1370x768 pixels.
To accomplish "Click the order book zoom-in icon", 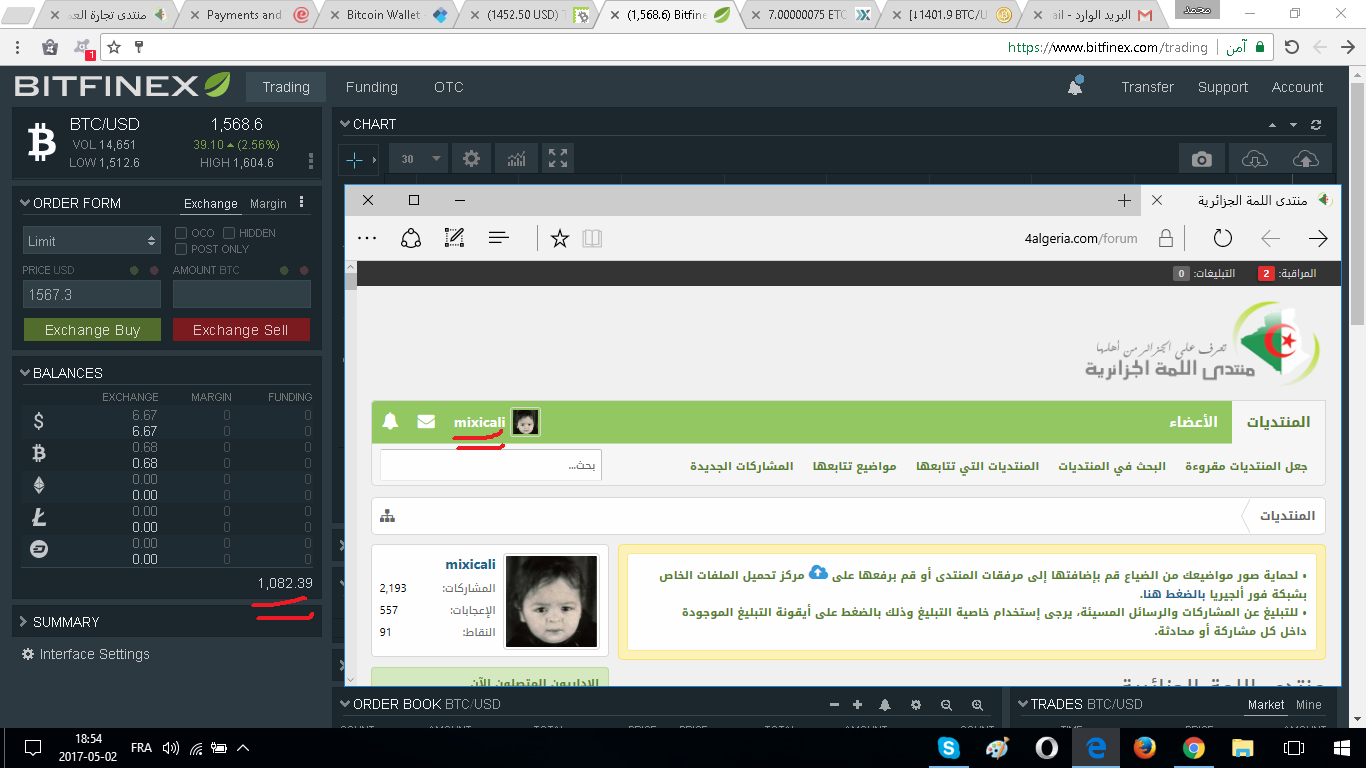I will click(977, 705).
